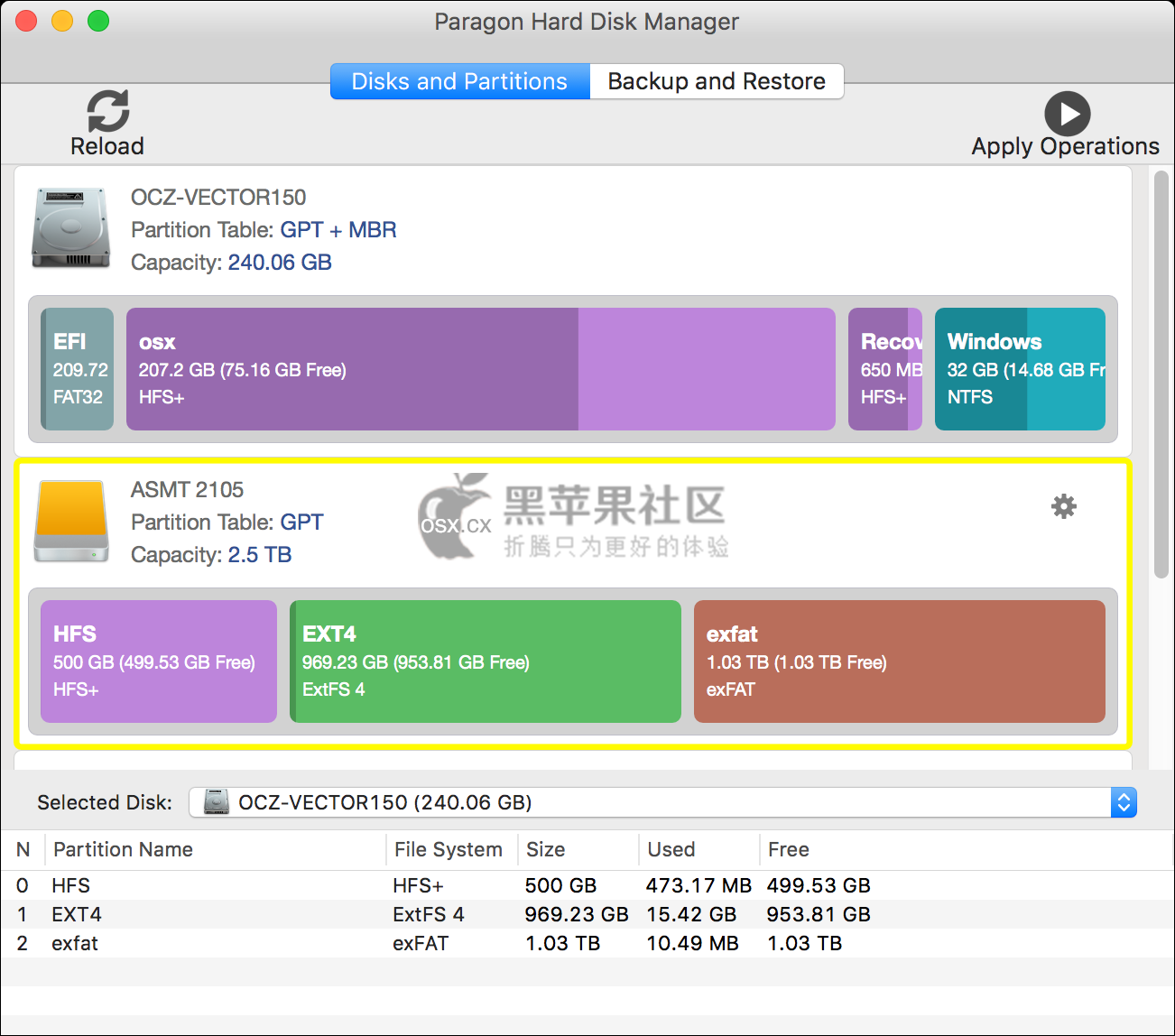
Task: Click the Reload label text
Action: pos(107,146)
